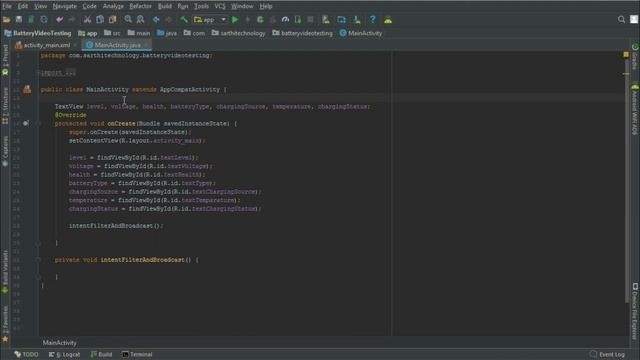
Task: Click the src folder breadcrumb
Action: coord(112,33)
